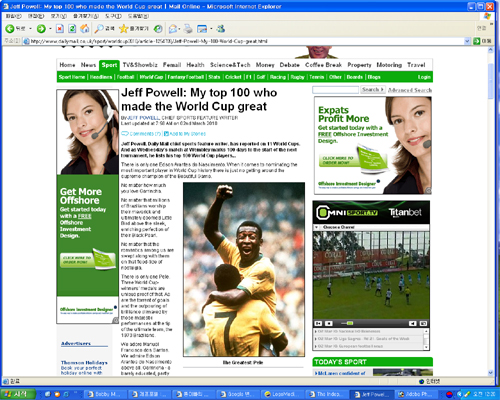Open the Mail icon dropdown arrow
This screenshot has width=500, height=400.
pyautogui.click(x=179, y=29)
